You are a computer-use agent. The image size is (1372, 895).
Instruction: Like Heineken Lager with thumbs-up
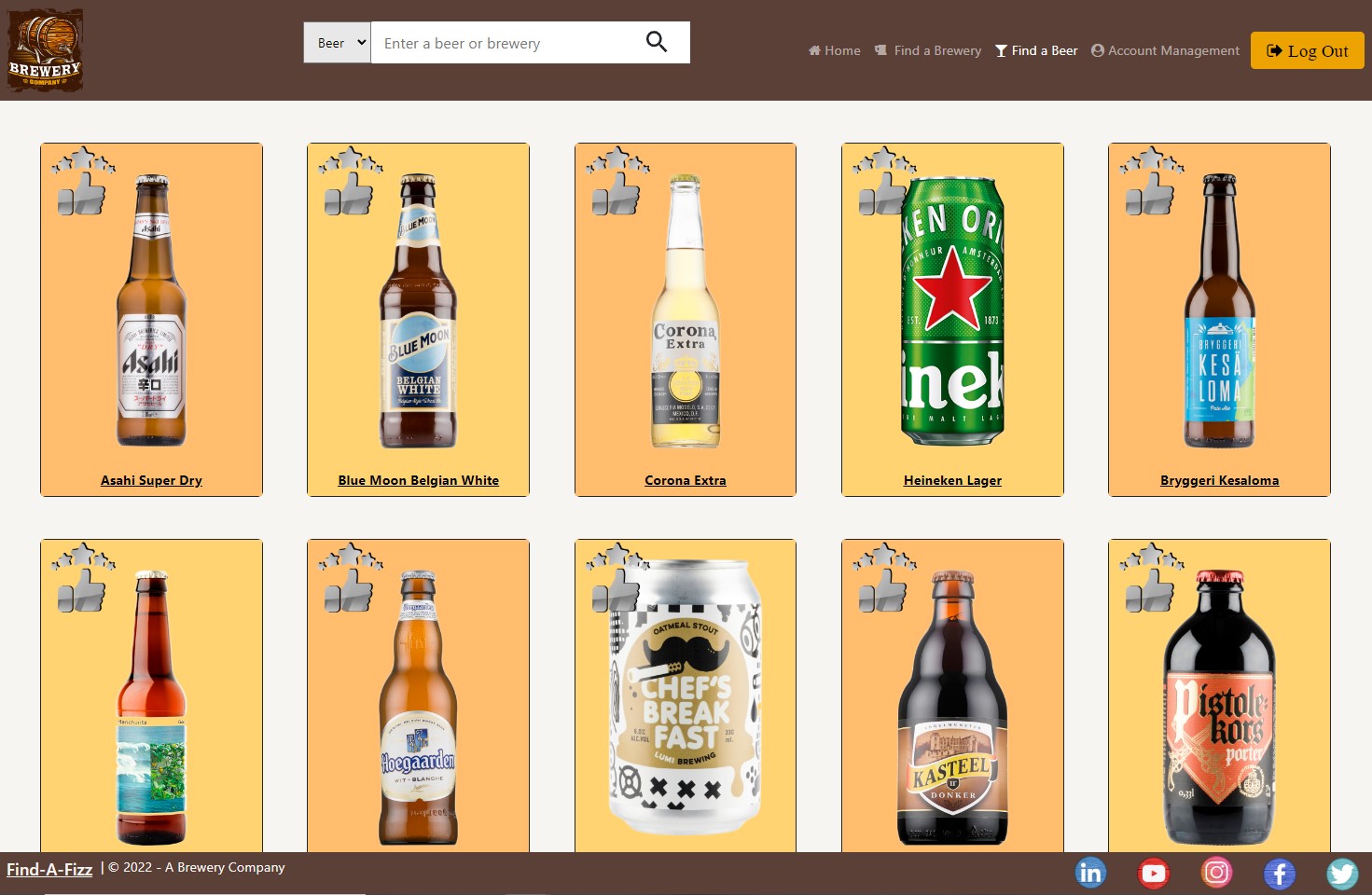(x=882, y=194)
